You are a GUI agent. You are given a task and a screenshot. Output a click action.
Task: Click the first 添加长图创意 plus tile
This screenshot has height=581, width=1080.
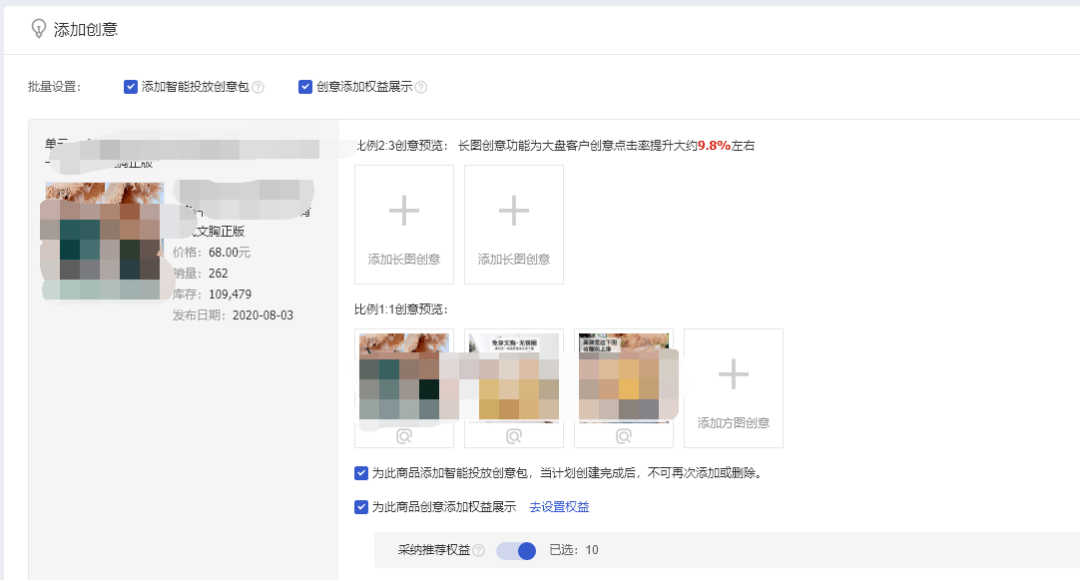404,223
